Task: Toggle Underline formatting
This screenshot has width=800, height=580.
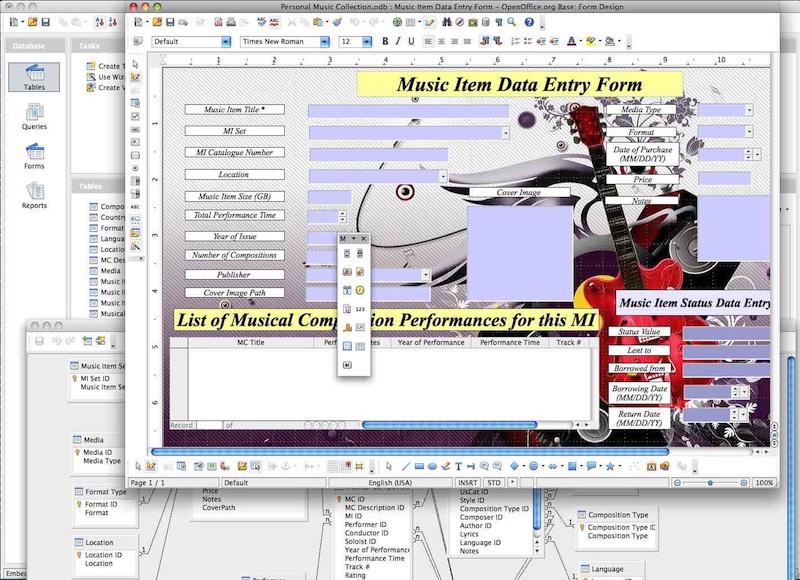Action: 411,42
